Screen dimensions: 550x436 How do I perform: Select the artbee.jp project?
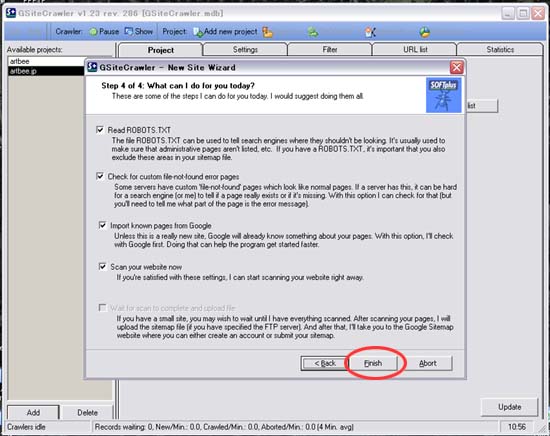click(x=46, y=71)
